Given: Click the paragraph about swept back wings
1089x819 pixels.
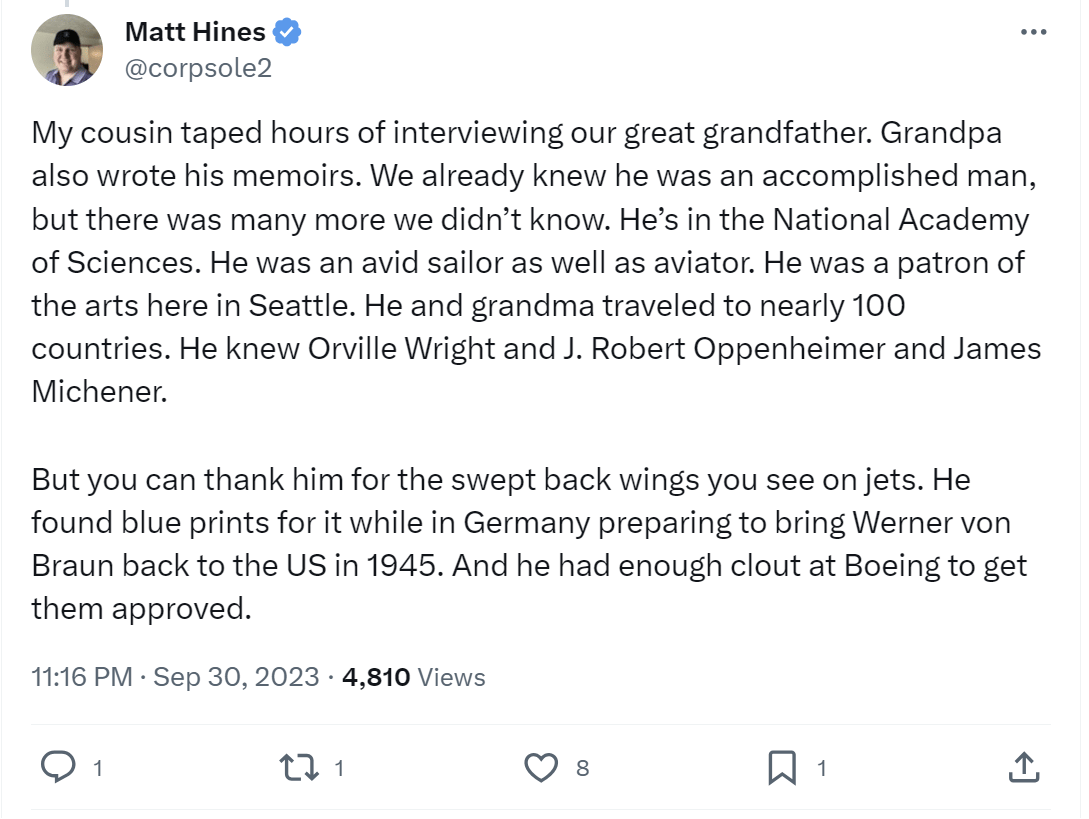Looking at the screenshot, I should point(529,544).
